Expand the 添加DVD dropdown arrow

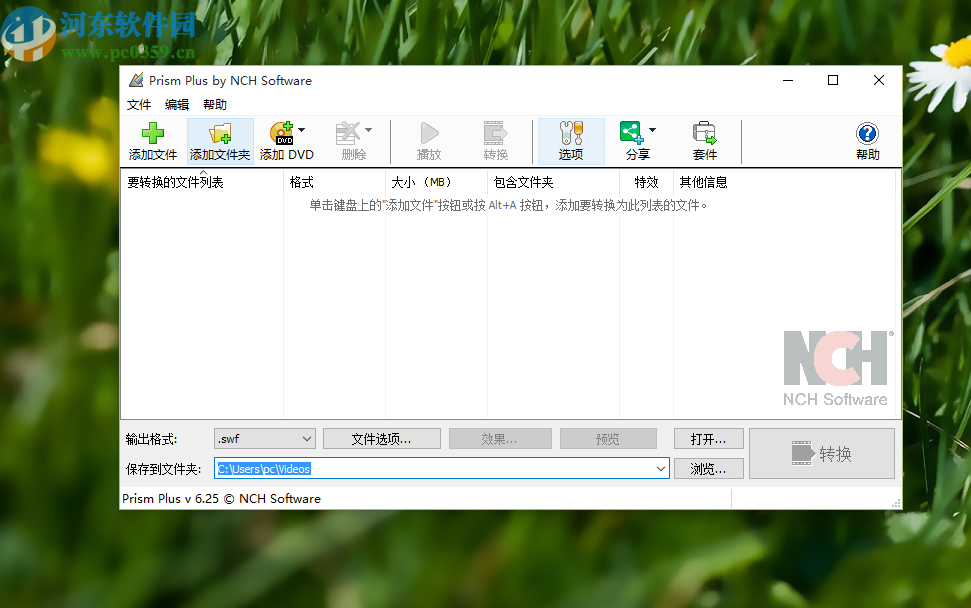pos(300,131)
